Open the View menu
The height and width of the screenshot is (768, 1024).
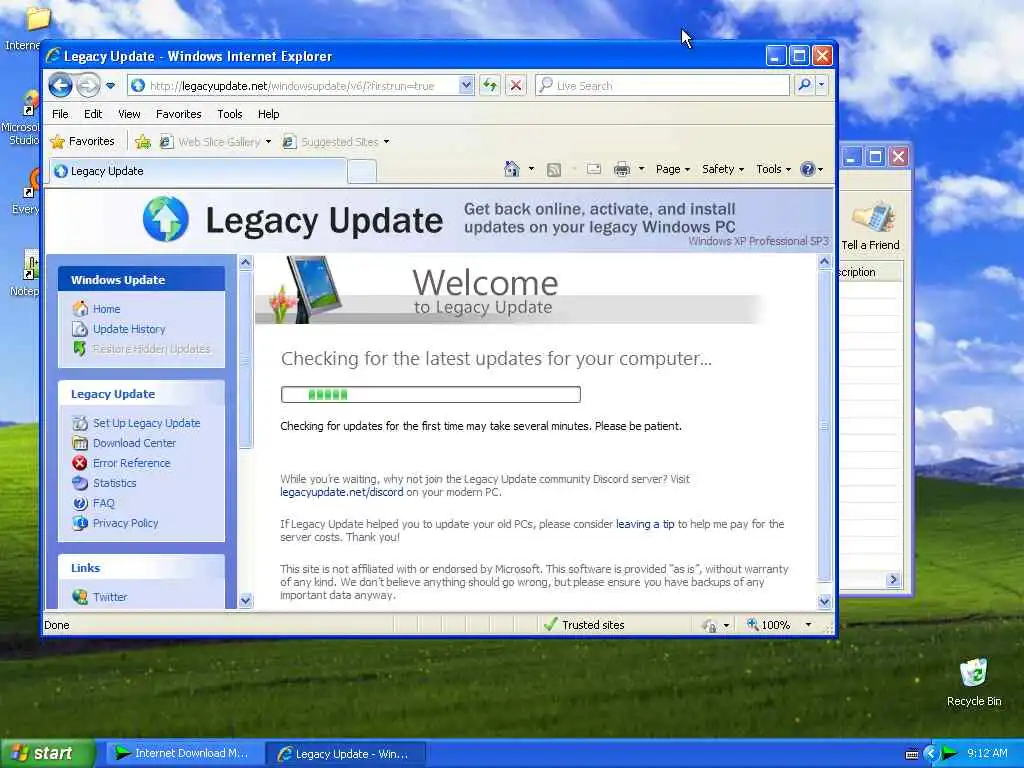point(129,114)
